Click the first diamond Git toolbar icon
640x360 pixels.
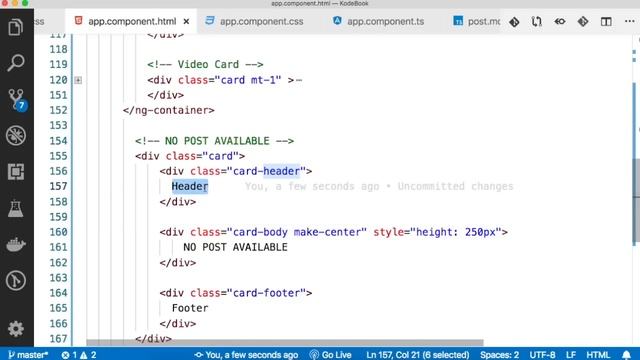point(514,22)
